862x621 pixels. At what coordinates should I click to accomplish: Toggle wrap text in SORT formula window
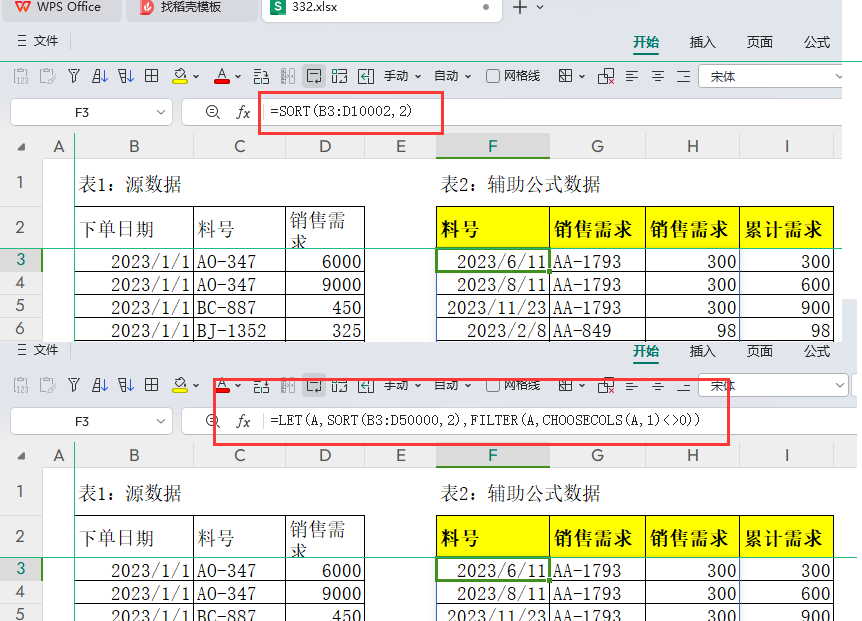[314, 76]
